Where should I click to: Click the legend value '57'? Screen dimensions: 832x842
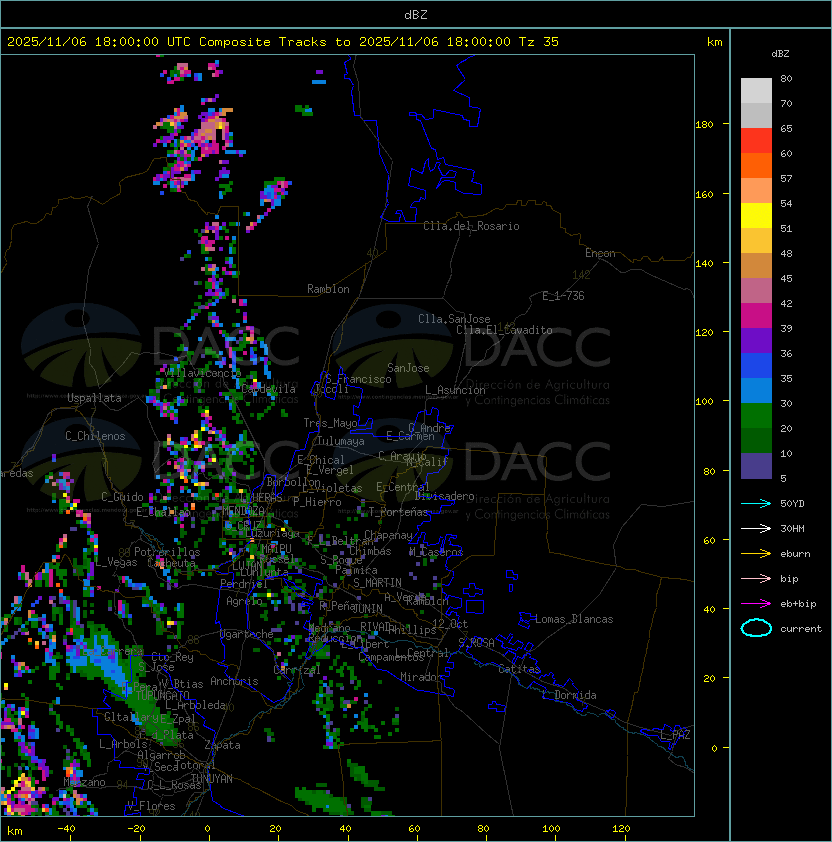pos(786,178)
